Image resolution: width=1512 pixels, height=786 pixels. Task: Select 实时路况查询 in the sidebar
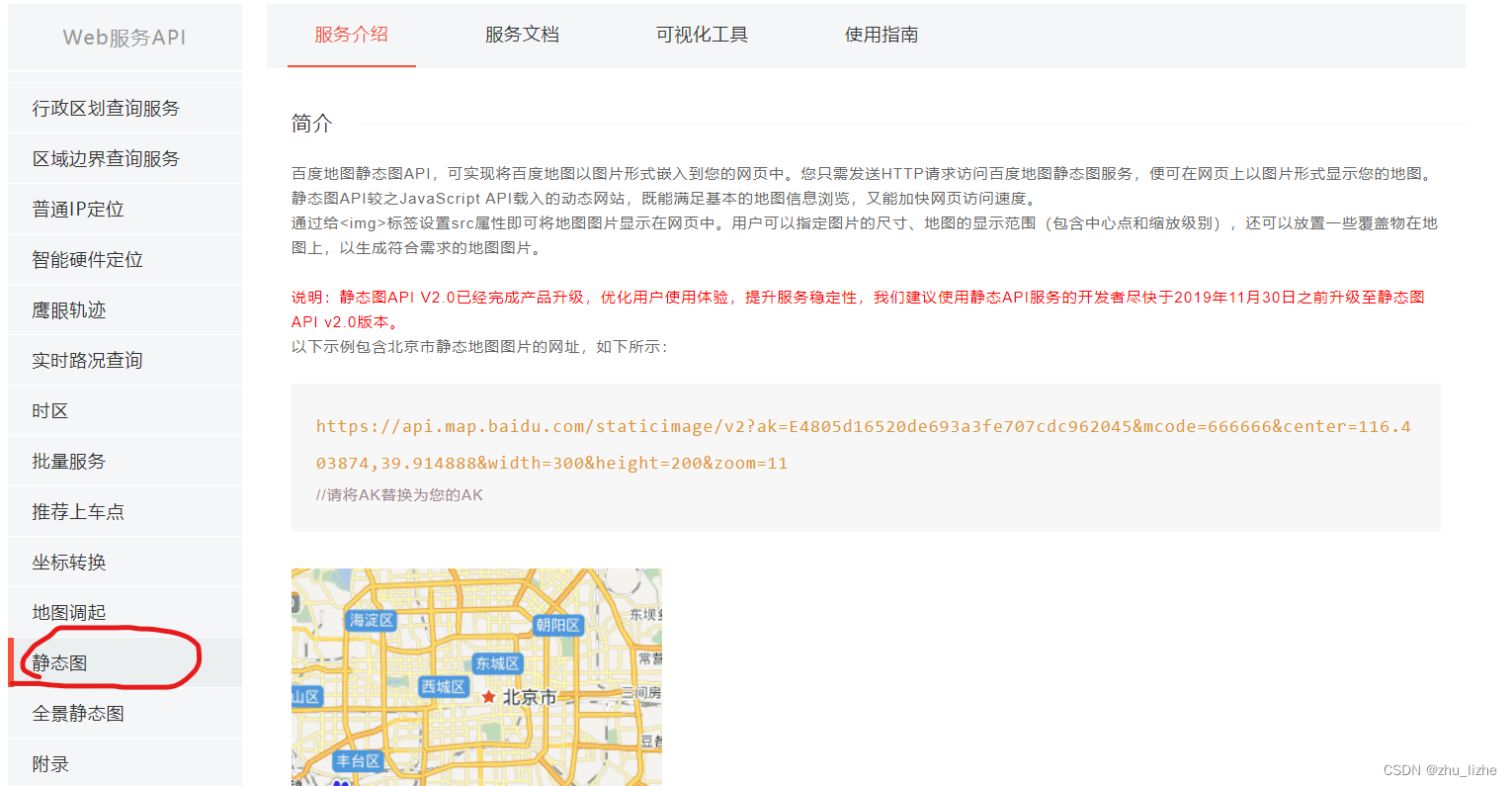pyautogui.click(x=91, y=360)
